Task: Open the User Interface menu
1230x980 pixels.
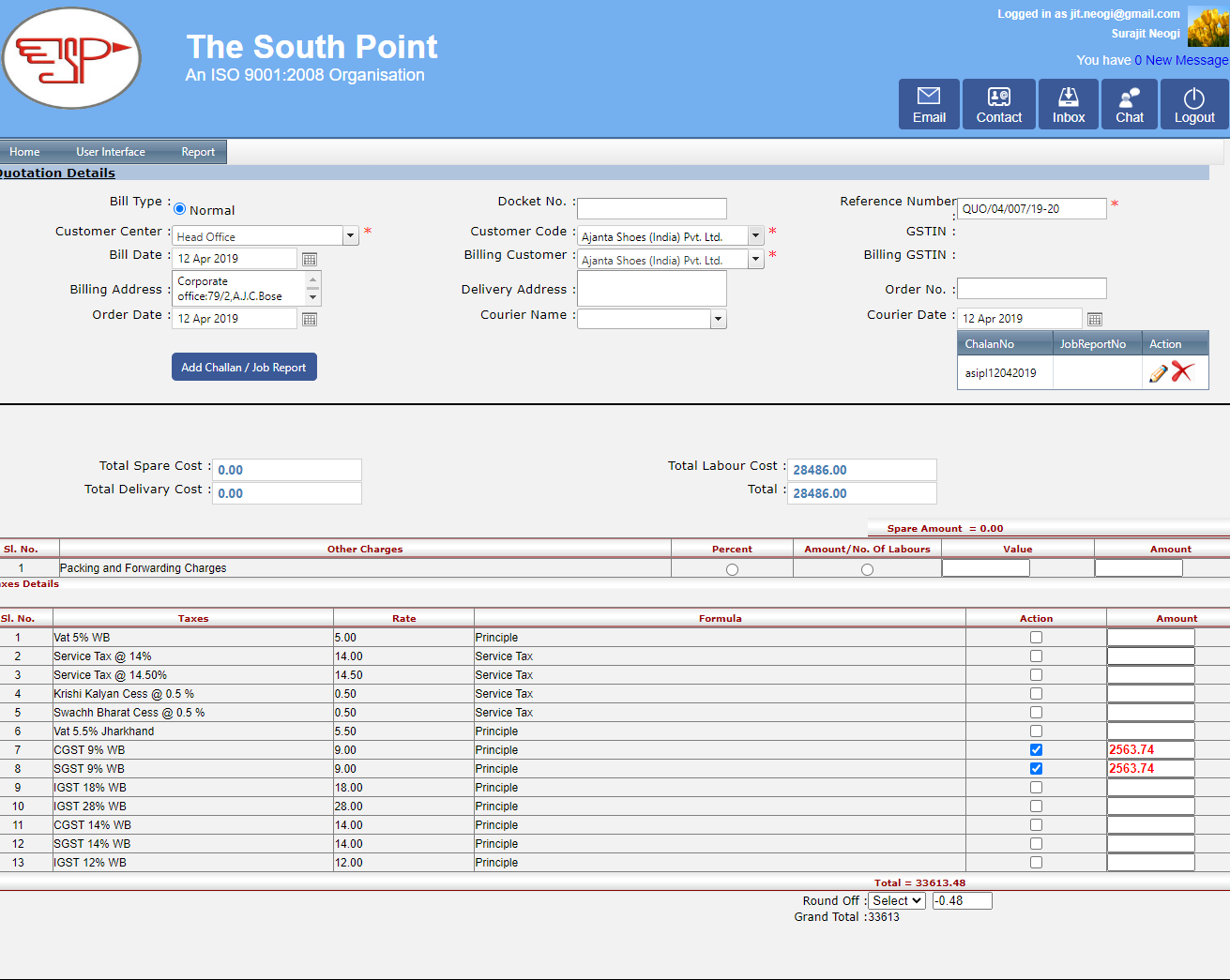Action: (x=111, y=152)
